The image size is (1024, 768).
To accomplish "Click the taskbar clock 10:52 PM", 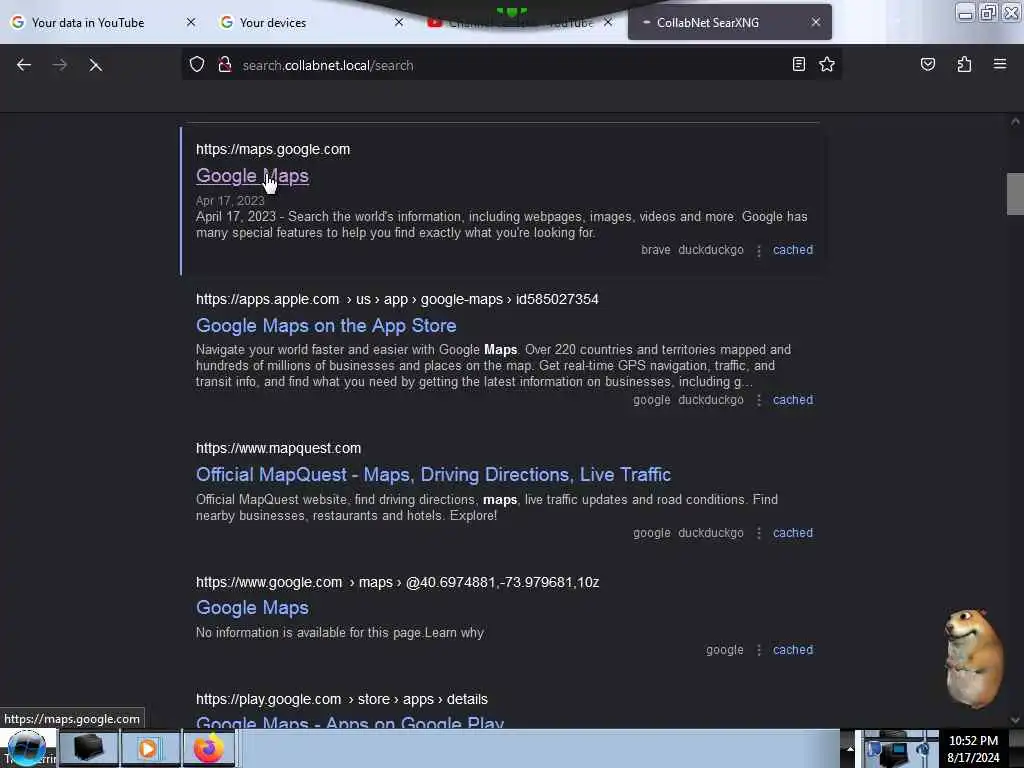I will click(x=973, y=741).
